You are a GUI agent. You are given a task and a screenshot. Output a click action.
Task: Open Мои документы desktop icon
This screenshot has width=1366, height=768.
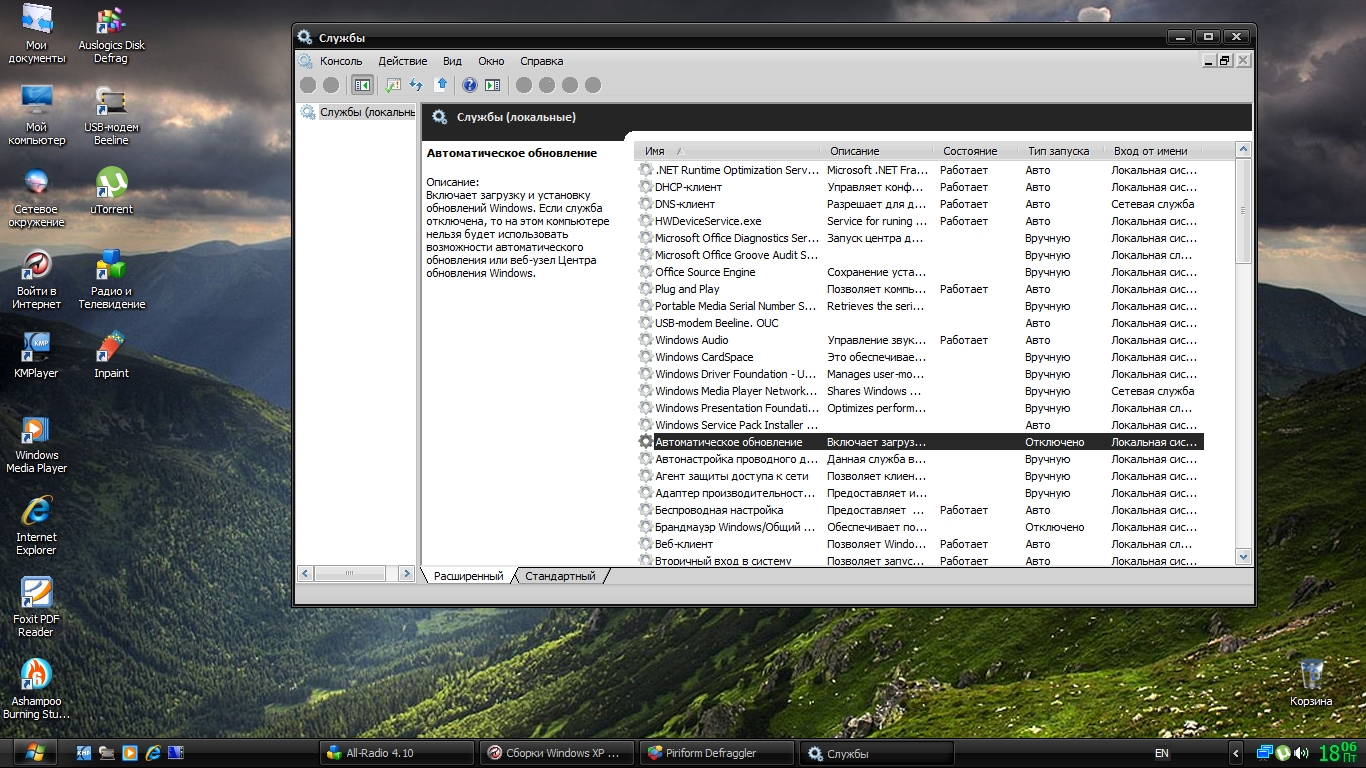click(x=37, y=34)
